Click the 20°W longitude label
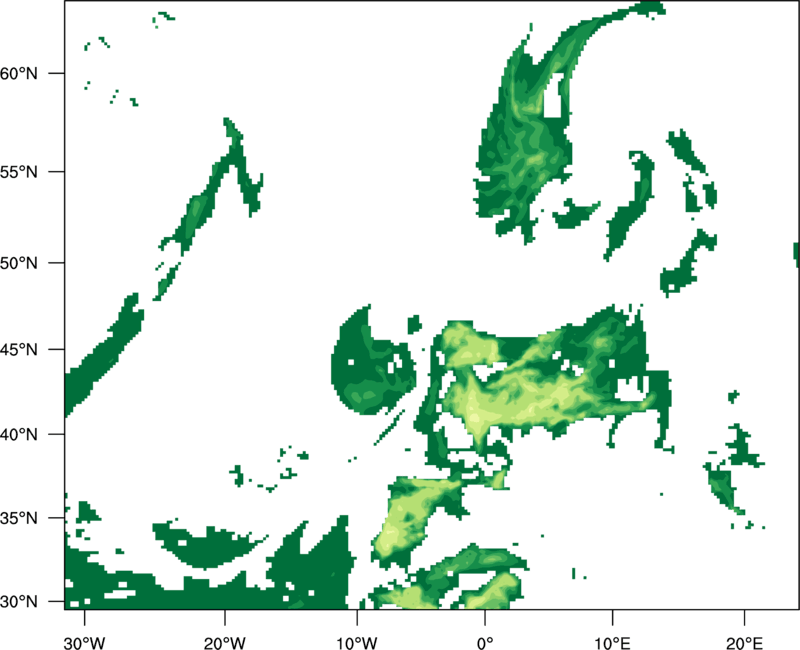This screenshot has height=650, width=800. click(224, 643)
